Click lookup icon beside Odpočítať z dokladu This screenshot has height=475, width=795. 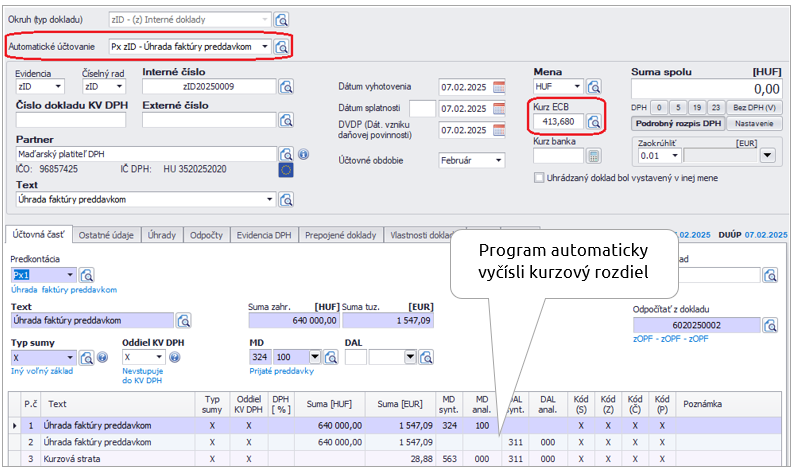click(x=769, y=326)
